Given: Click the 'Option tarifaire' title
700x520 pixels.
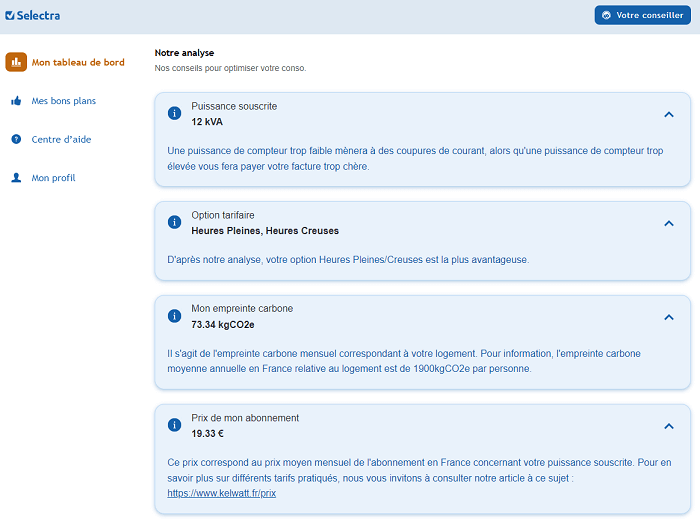Looking at the screenshot, I should [223, 215].
